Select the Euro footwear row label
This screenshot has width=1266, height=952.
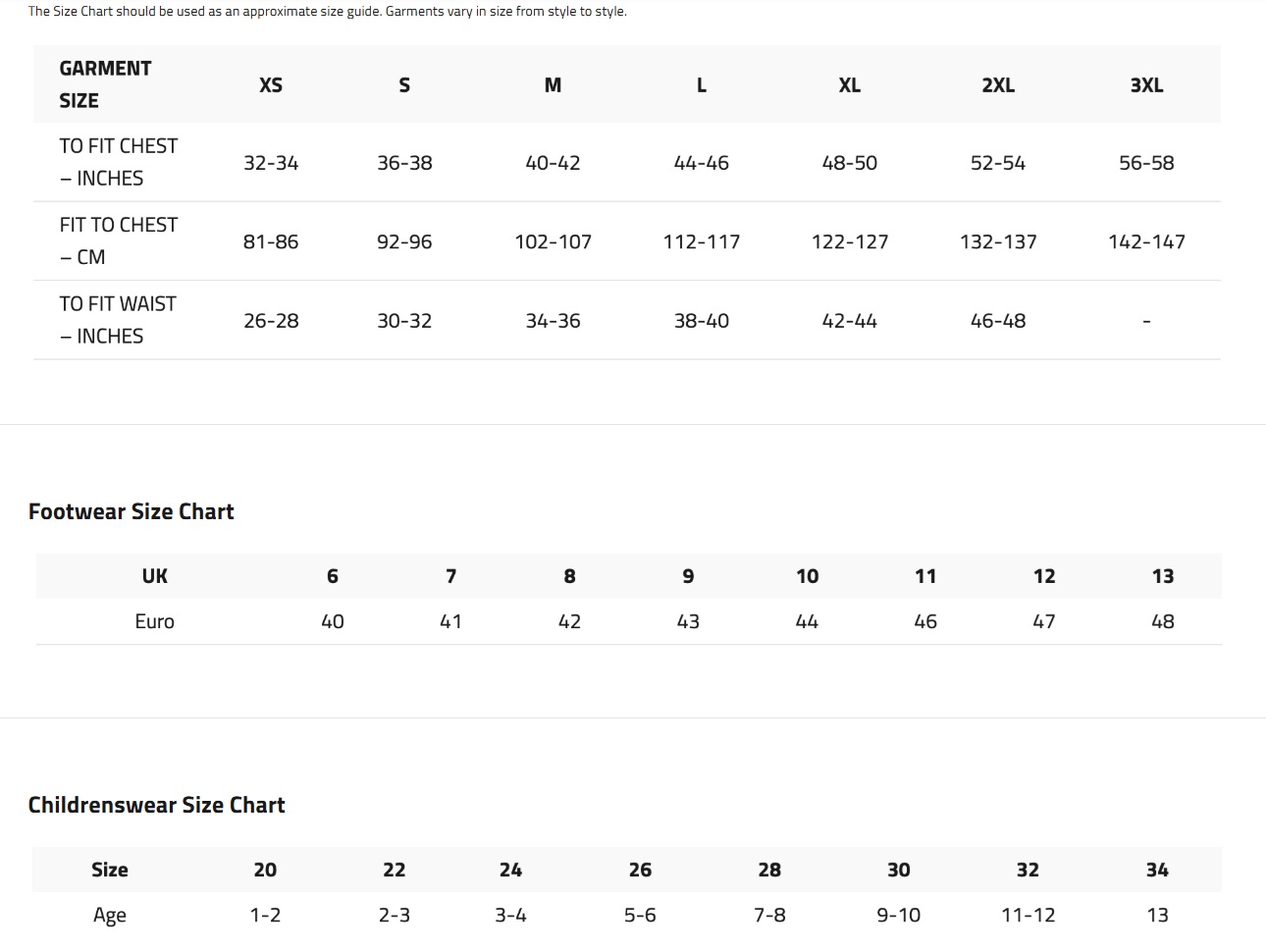tap(154, 621)
